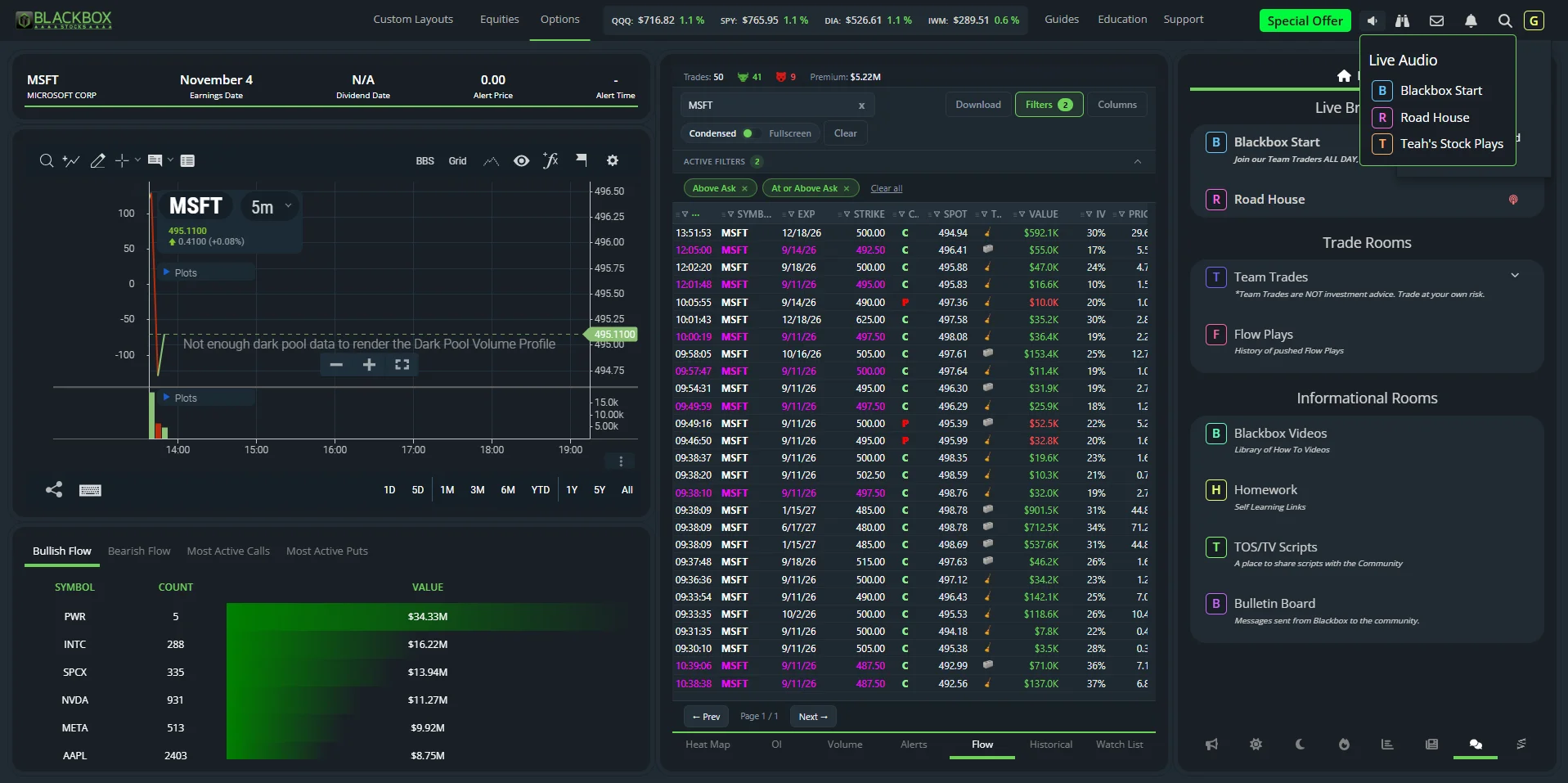Click the Special Offer button
The image size is (1568, 783).
coord(1305,20)
